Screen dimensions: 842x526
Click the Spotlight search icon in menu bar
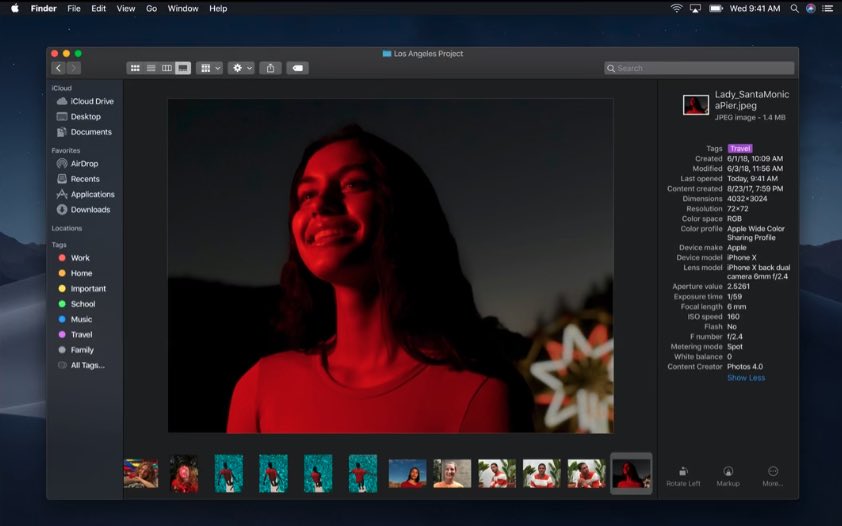click(794, 8)
